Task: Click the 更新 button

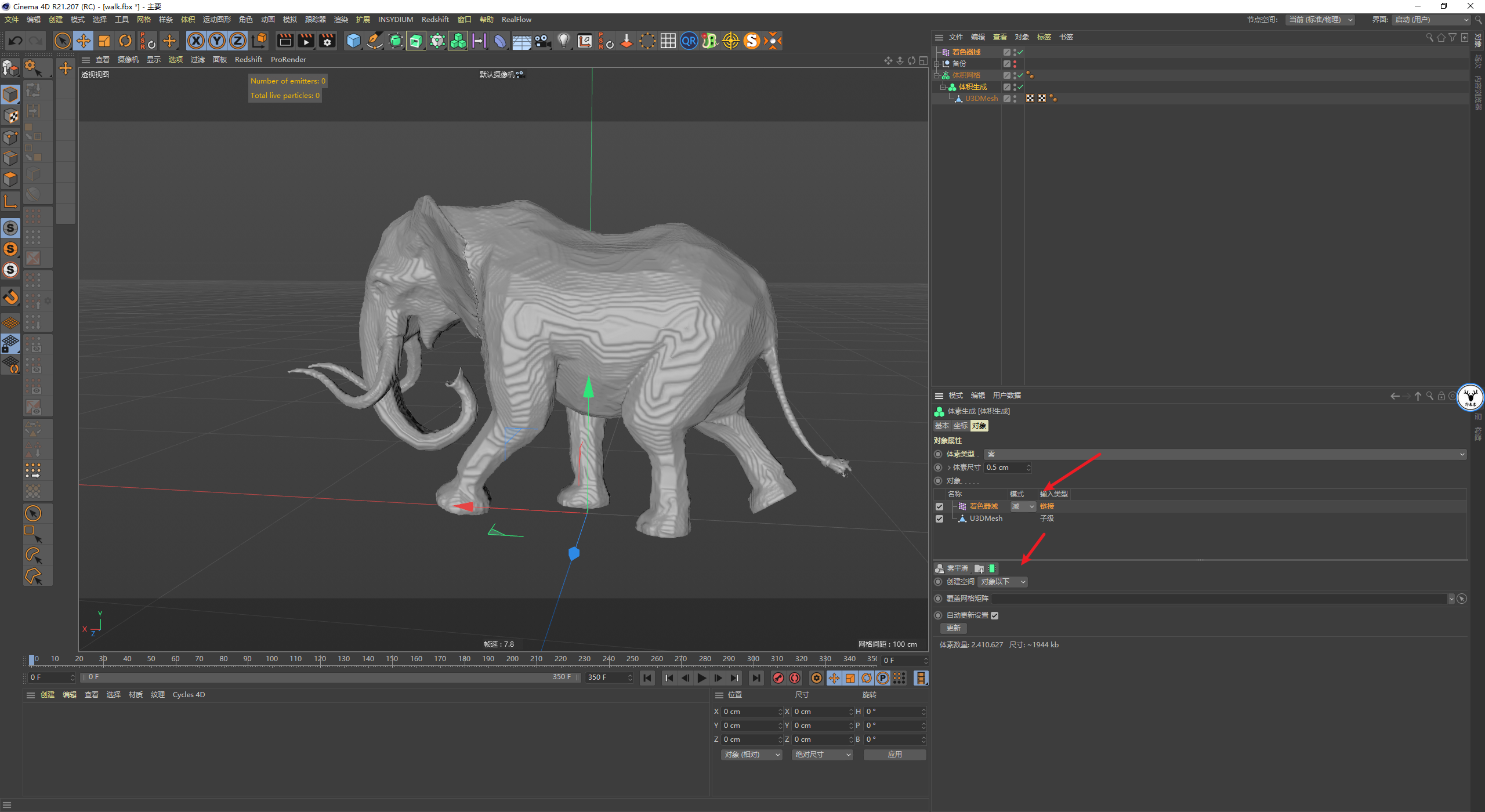Action: (x=953, y=628)
